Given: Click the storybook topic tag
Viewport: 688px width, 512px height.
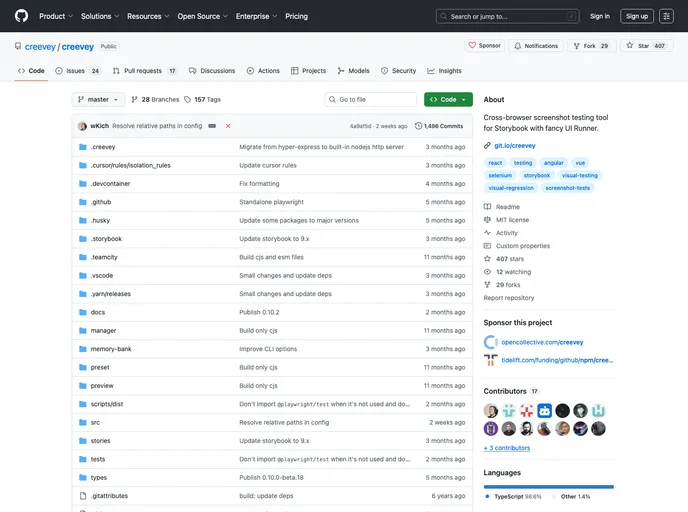Looking at the screenshot, I should coord(537,175).
